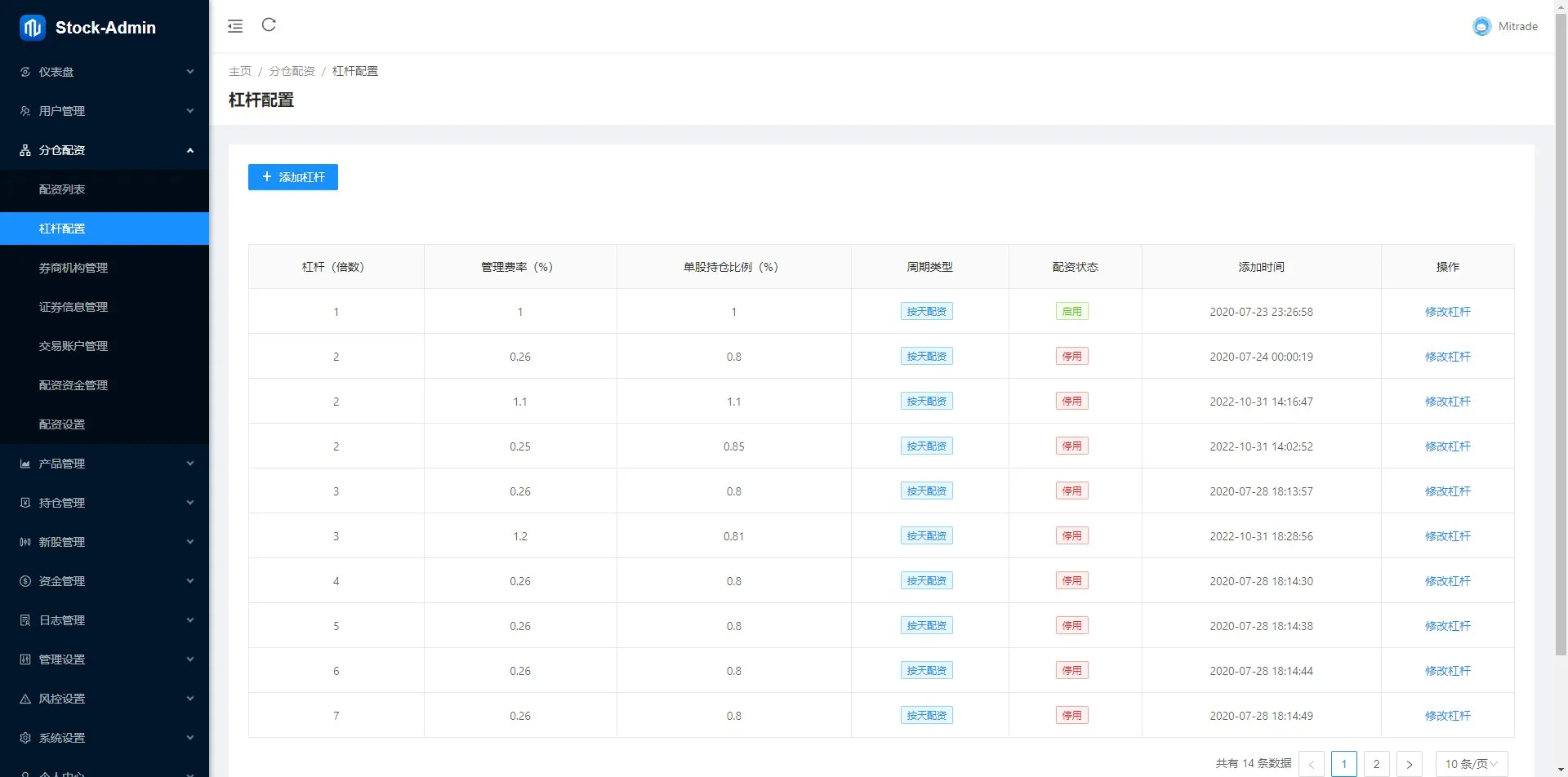Click 停用 status tag for 7x leverage
This screenshot has width=1568, height=777.
tap(1071, 716)
